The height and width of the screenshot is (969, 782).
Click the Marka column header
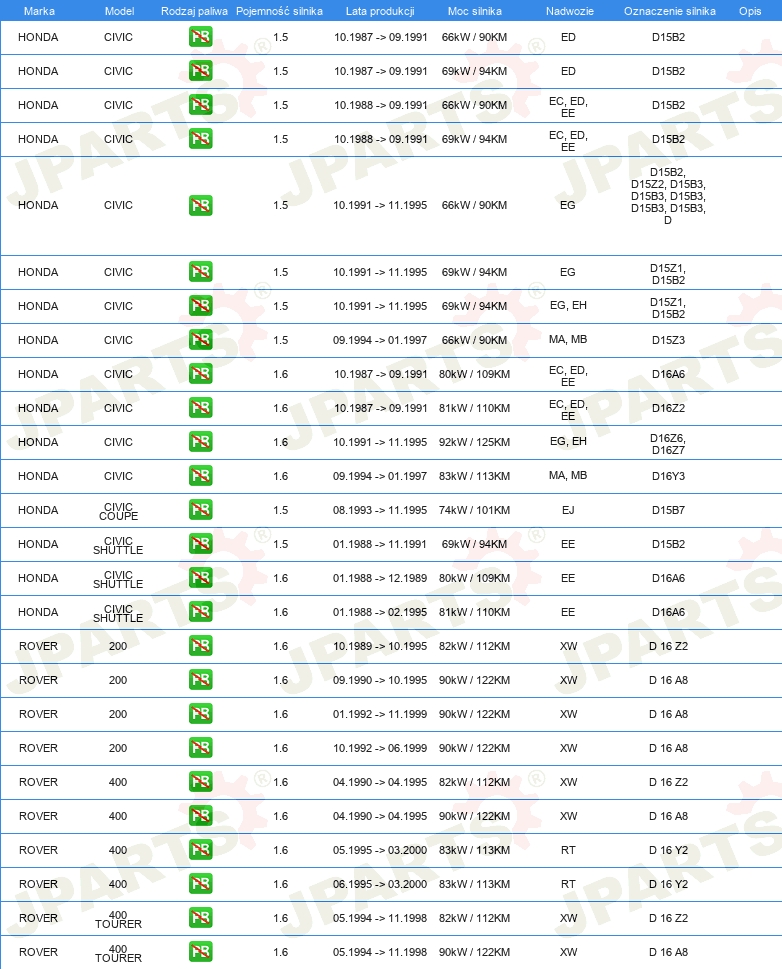(x=39, y=11)
